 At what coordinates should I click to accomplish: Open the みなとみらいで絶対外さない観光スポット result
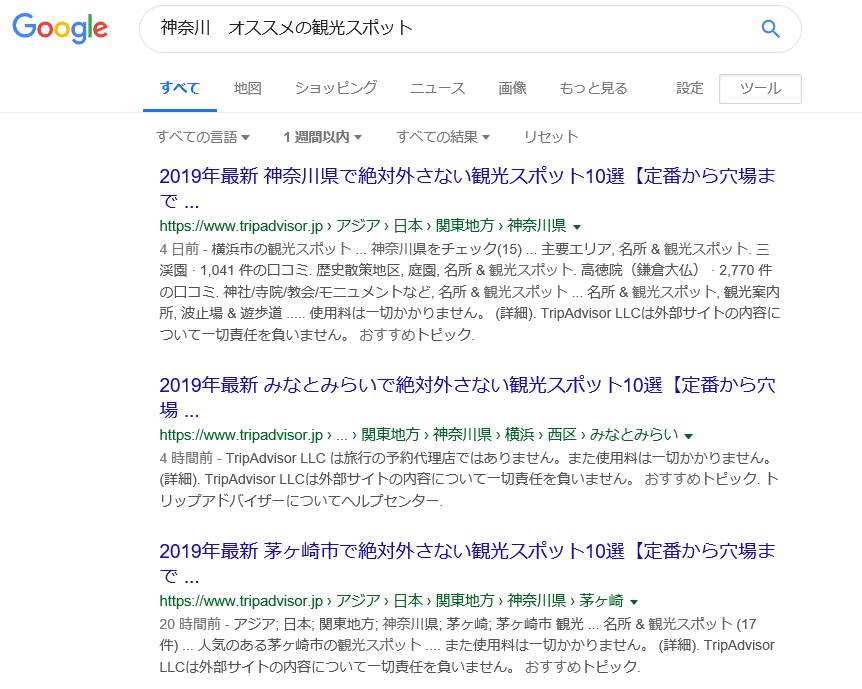467,397
